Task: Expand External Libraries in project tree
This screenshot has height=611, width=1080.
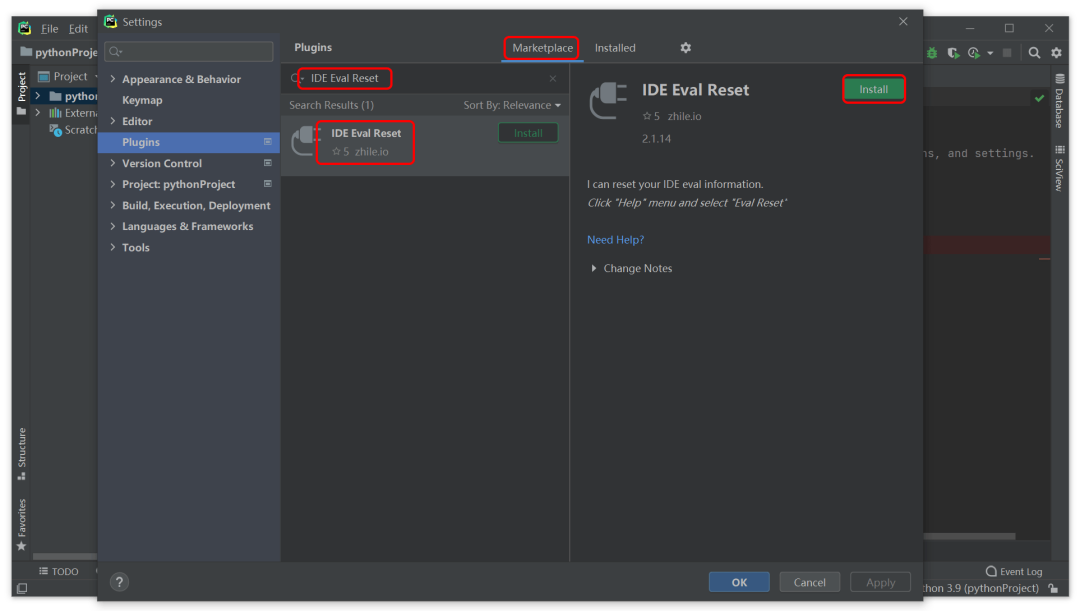Action: pos(38,112)
